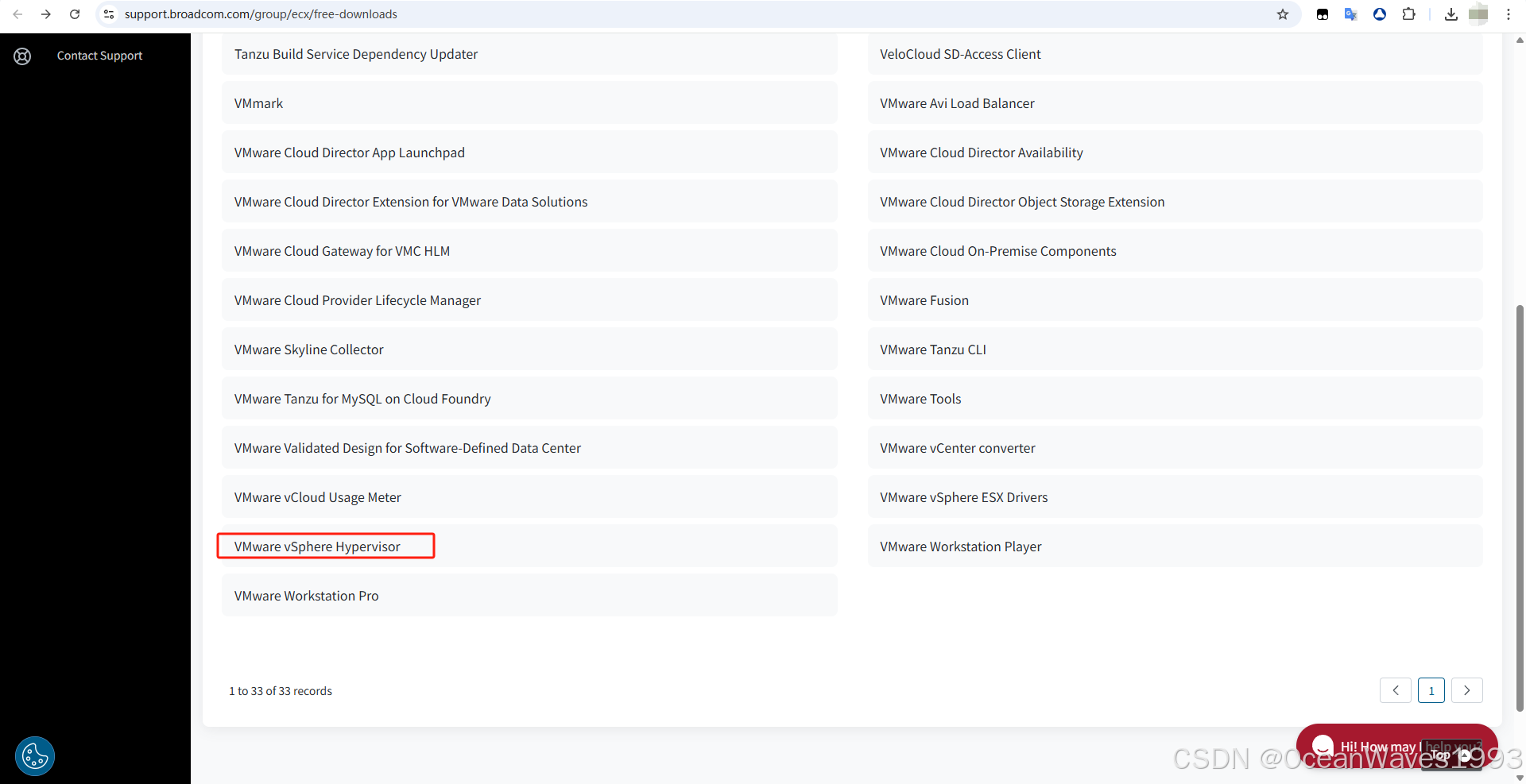
Task: Open VMware Tanzu for MySQL on Cloud Foundry
Action: tap(529, 399)
